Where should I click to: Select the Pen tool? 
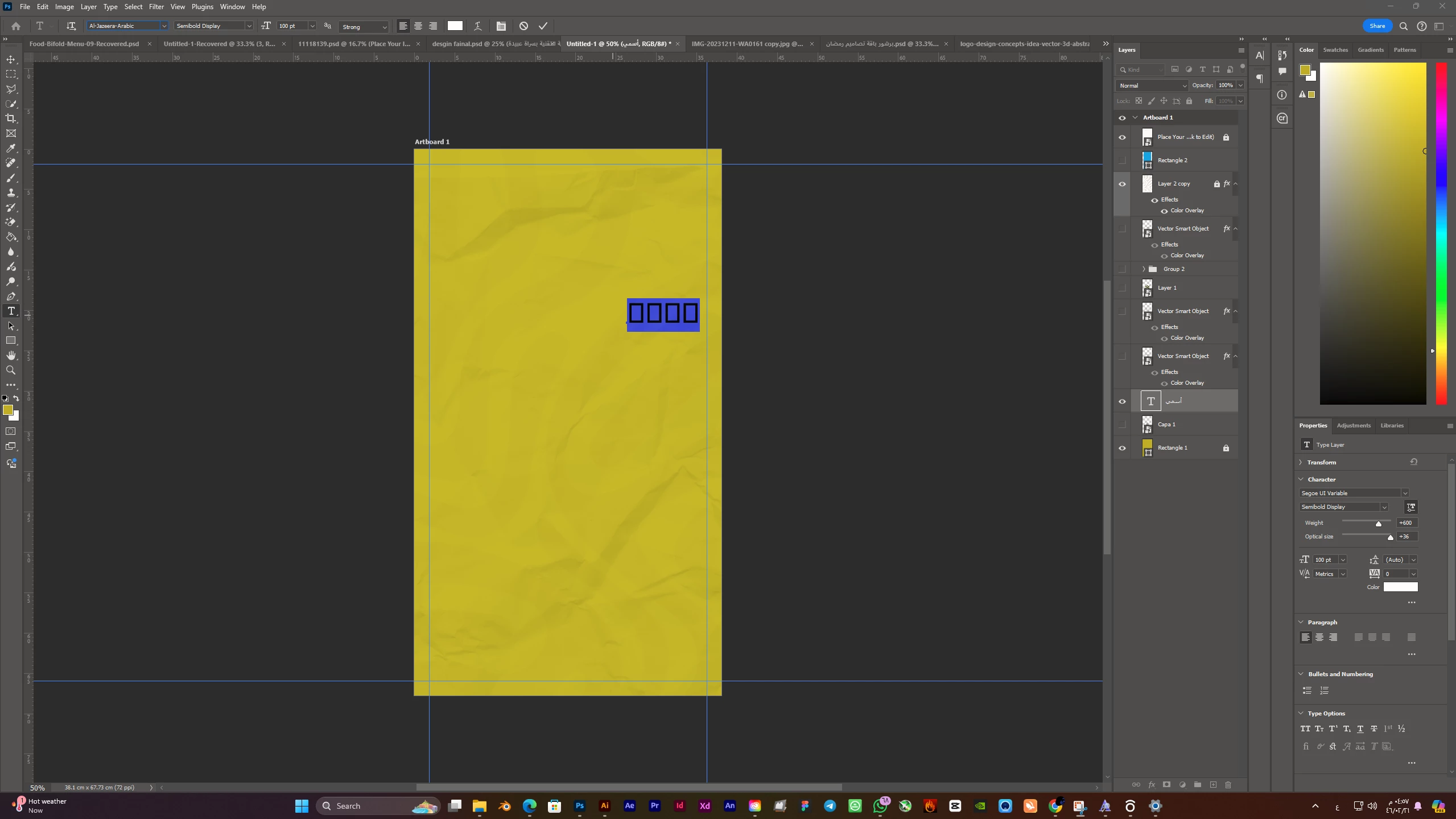pos(11,297)
